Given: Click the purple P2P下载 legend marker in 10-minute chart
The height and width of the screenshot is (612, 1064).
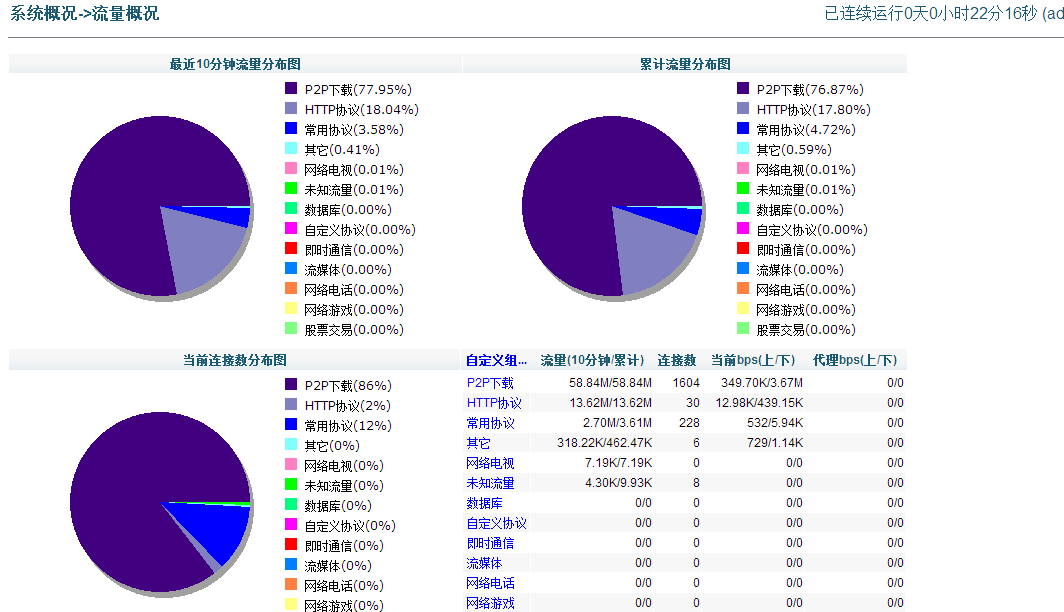Looking at the screenshot, I should 291,89.
